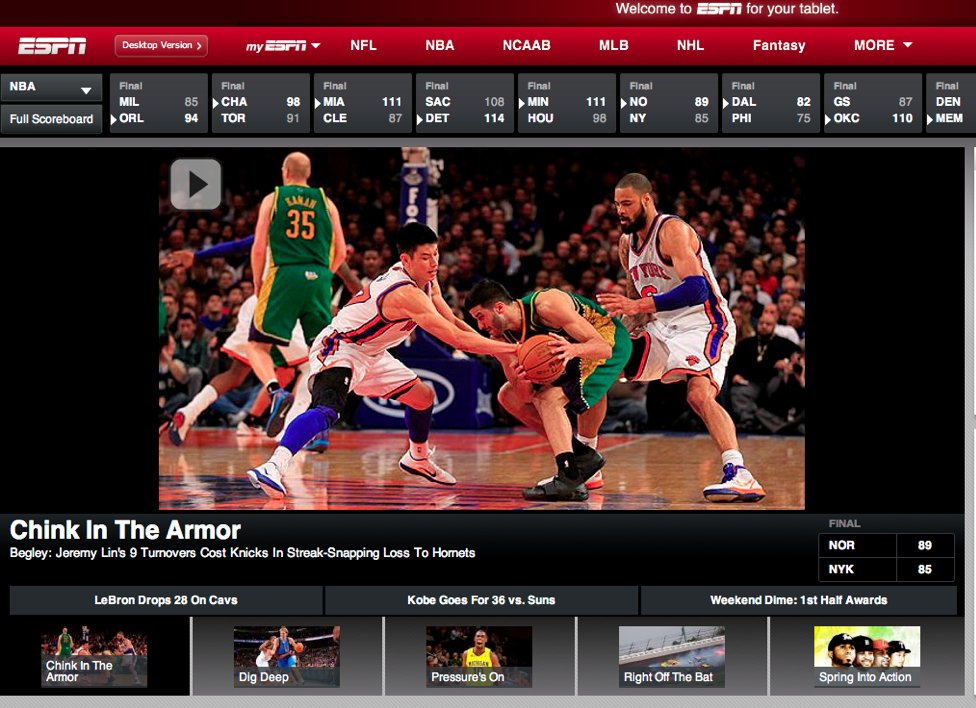The height and width of the screenshot is (708, 976).
Task: Open the NBA league selector dropdown
Action: (x=51, y=88)
